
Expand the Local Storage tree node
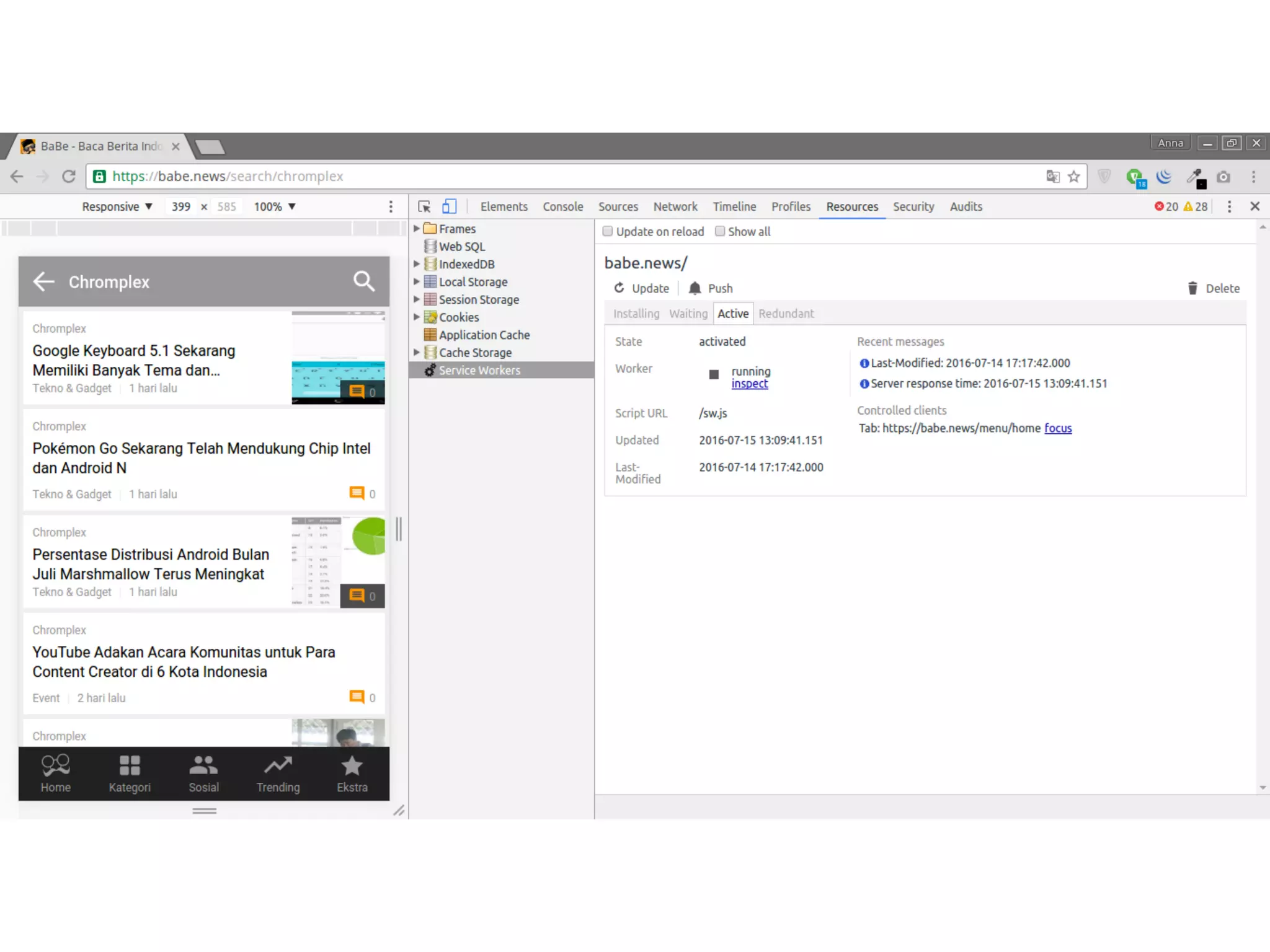point(417,281)
